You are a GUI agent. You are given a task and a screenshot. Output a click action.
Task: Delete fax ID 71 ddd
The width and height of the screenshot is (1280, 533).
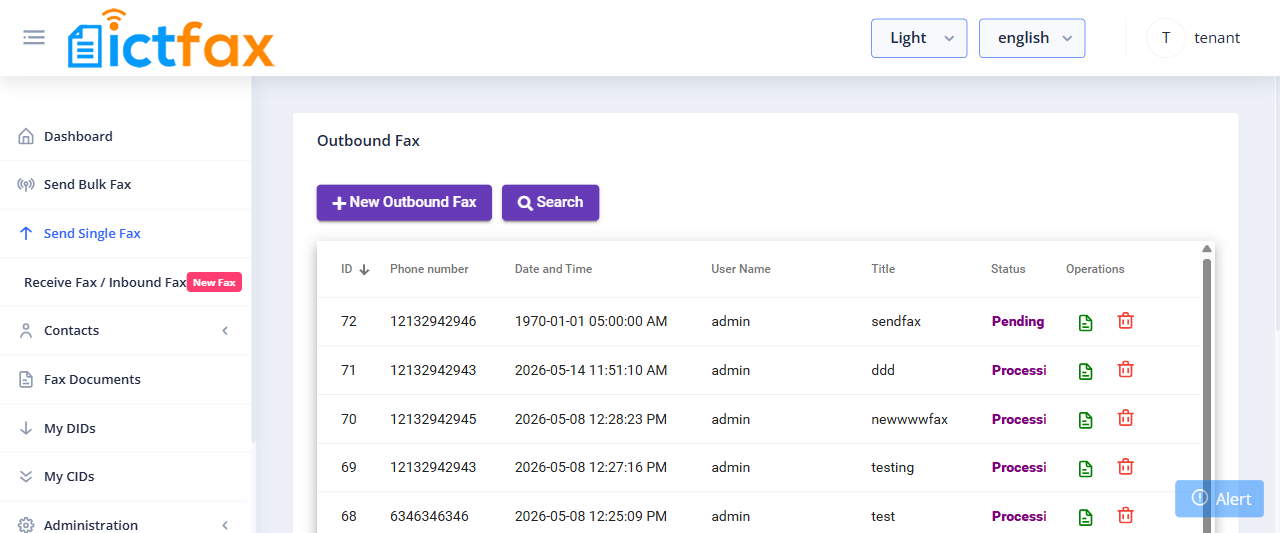[1126, 370]
